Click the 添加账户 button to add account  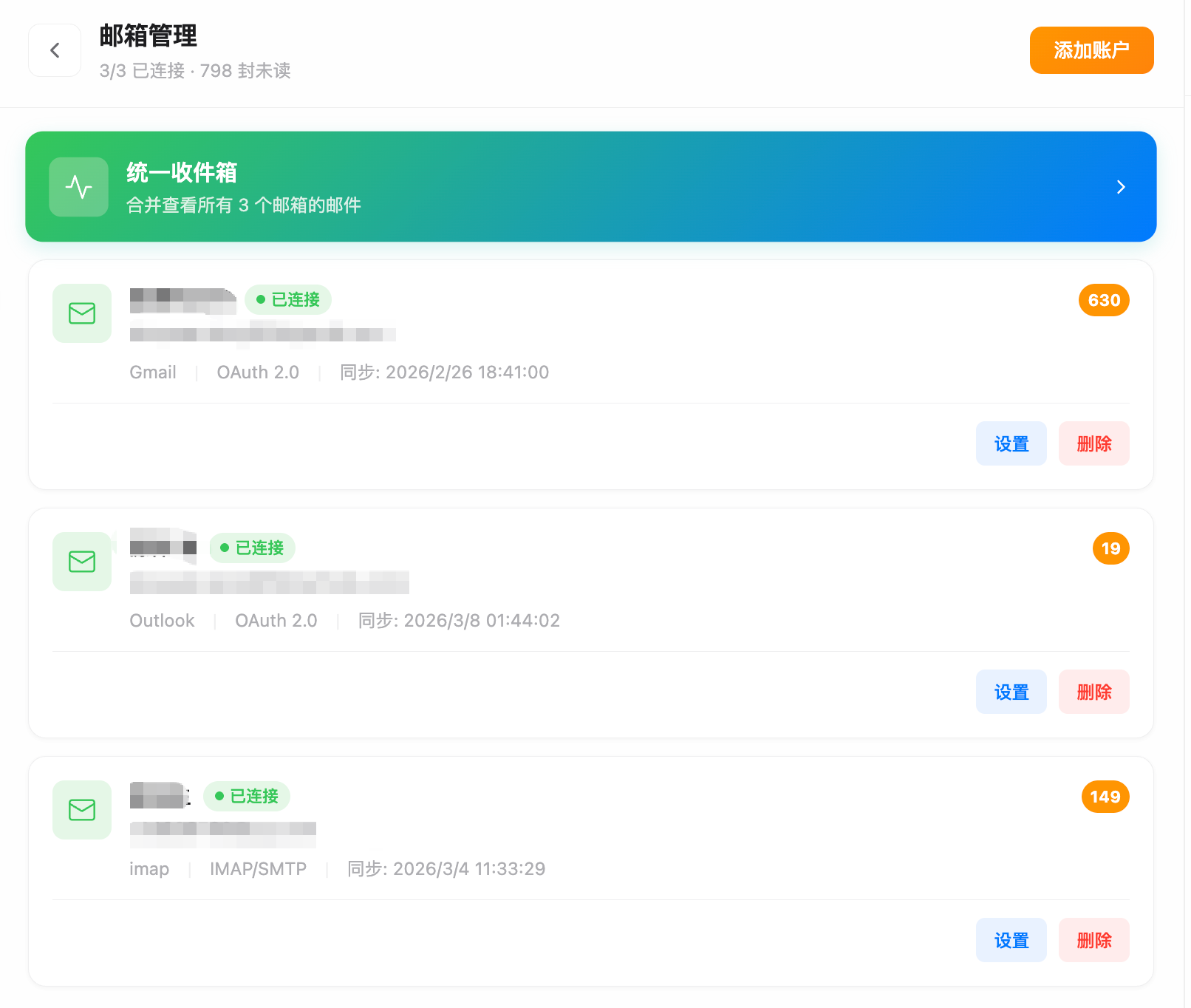click(x=1091, y=50)
